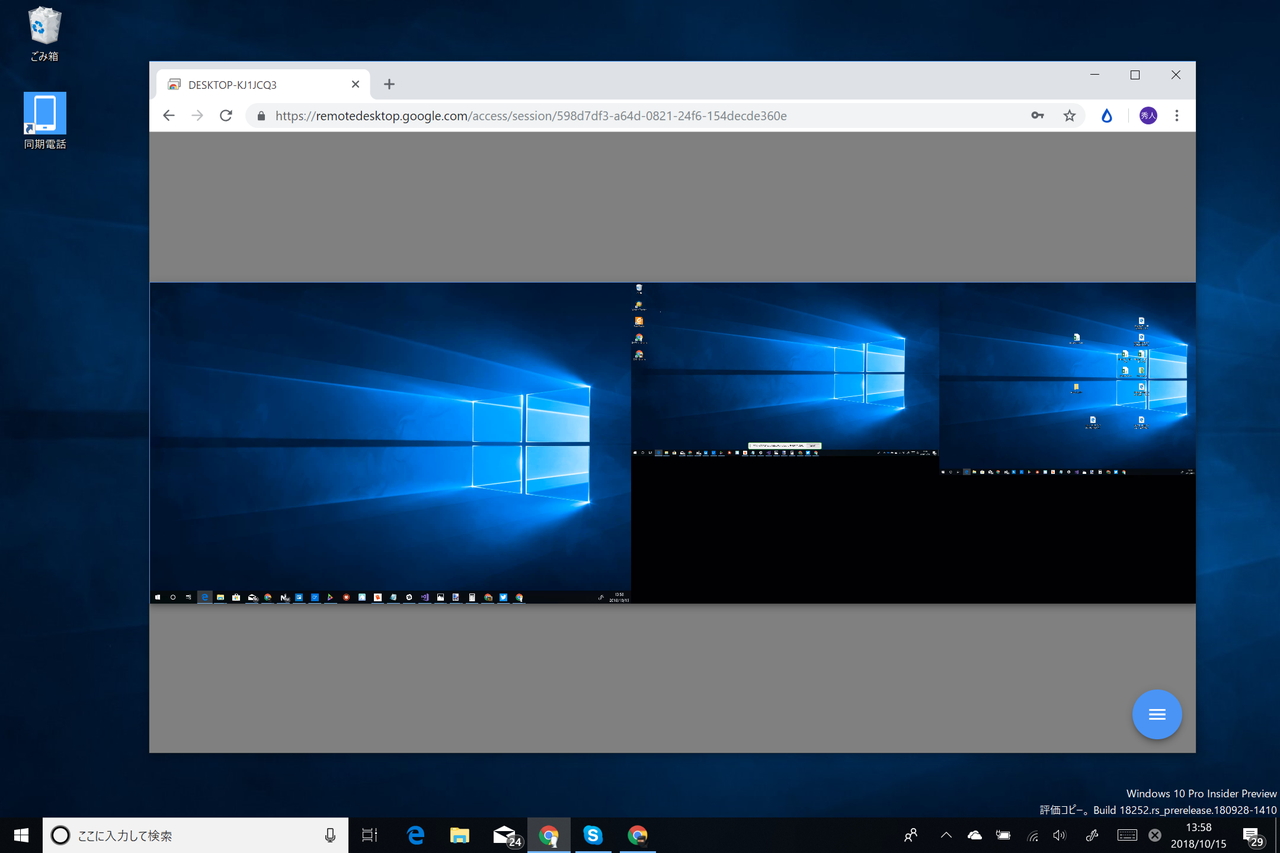1280x853 pixels.
Task: Reload the remote desktop session page
Action: 225,115
